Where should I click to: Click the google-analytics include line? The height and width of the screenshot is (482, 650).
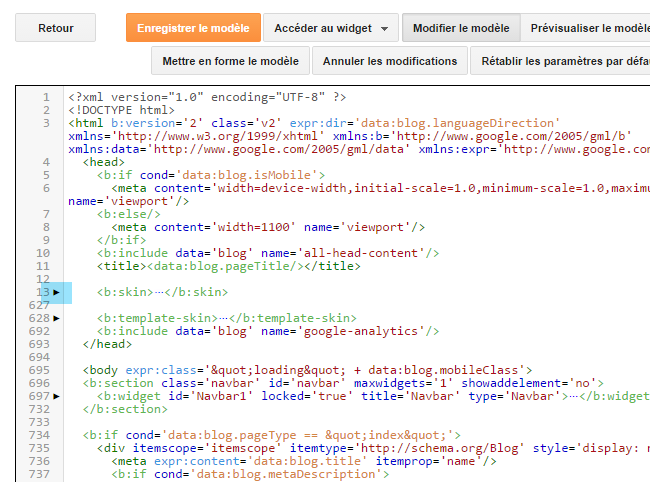point(268,332)
